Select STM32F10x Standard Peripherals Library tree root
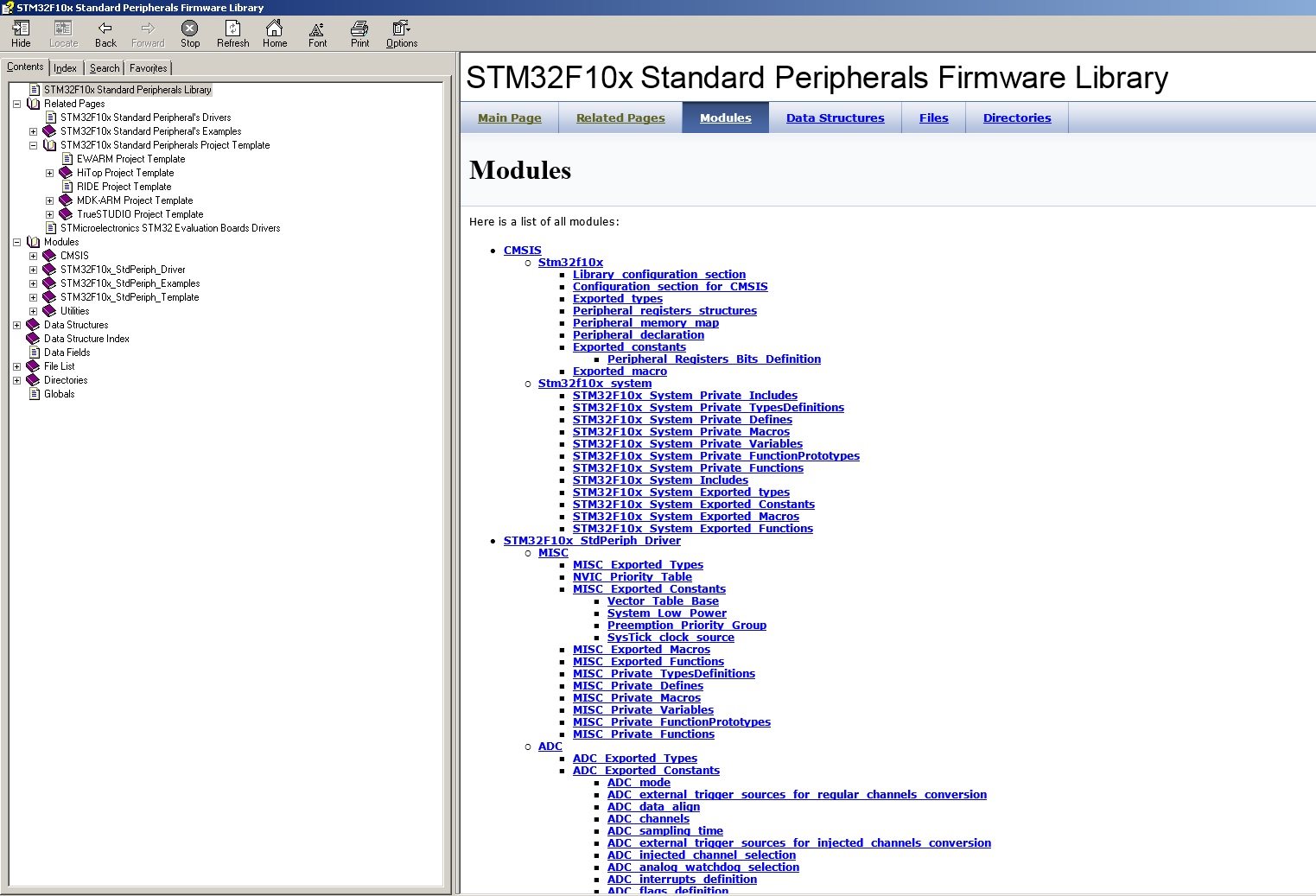Screen dimensions: 1316x896 tap(128, 90)
